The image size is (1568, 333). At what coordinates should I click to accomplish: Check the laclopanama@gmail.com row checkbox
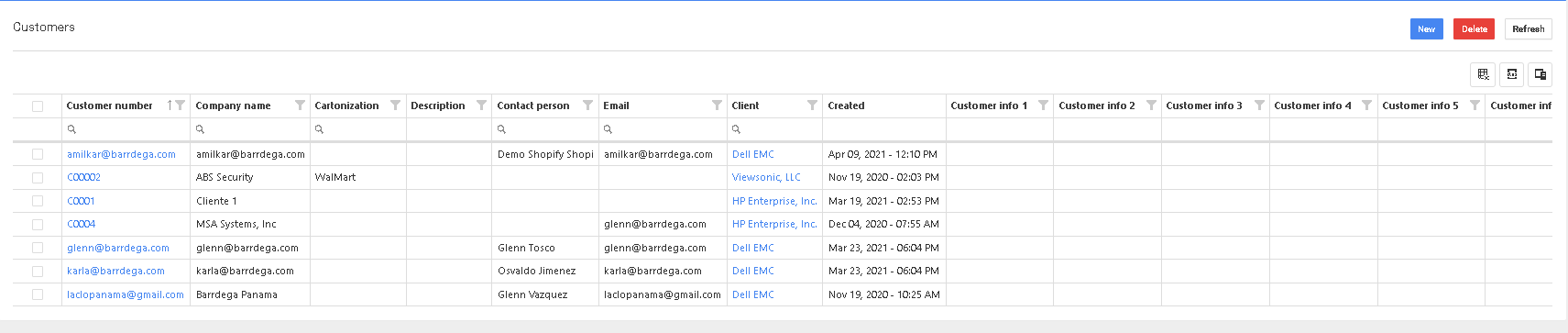point(38,294)
